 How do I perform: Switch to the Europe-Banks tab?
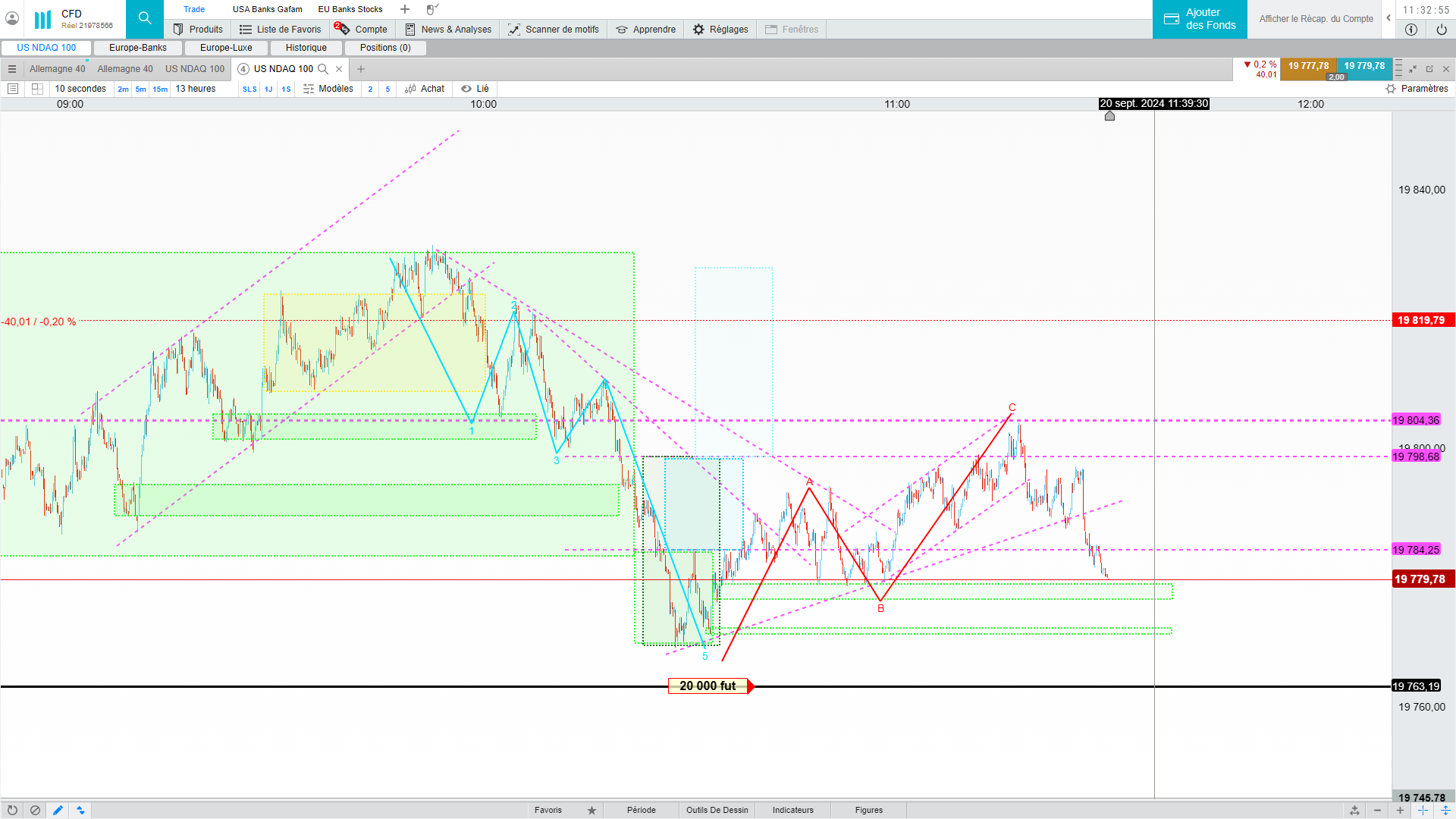click(138, 48)
